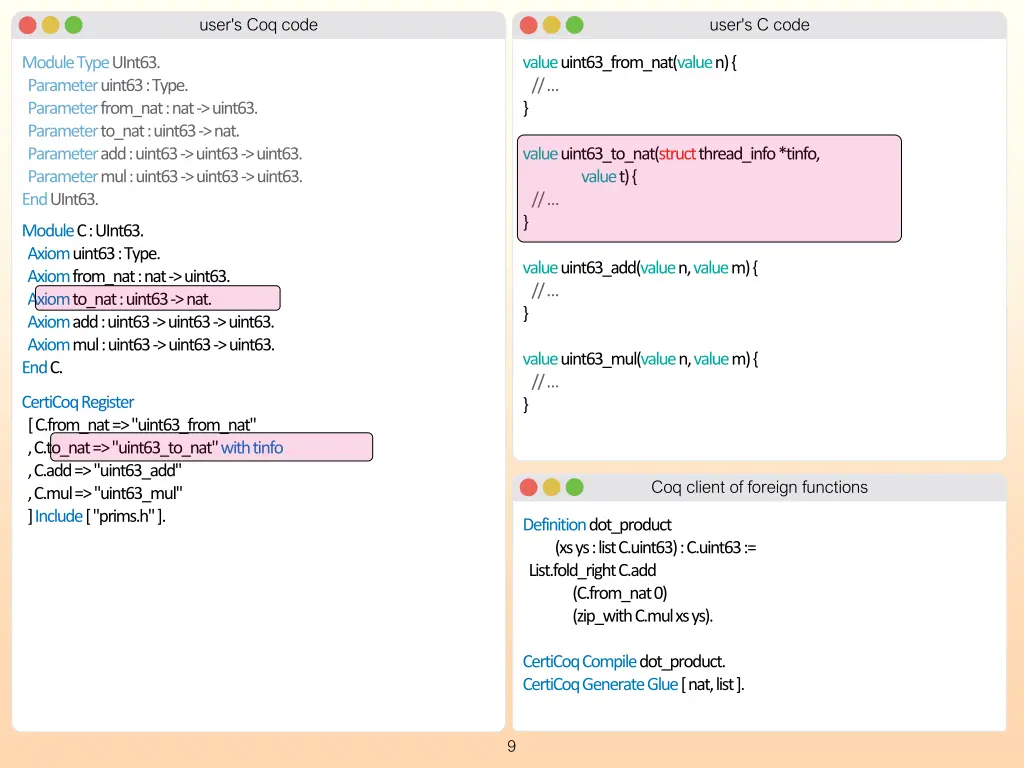This screenshot has width=1024, height=768.
Task: Click '(zip_with C.mul xs ys).' line
Action: pos(643,616)
